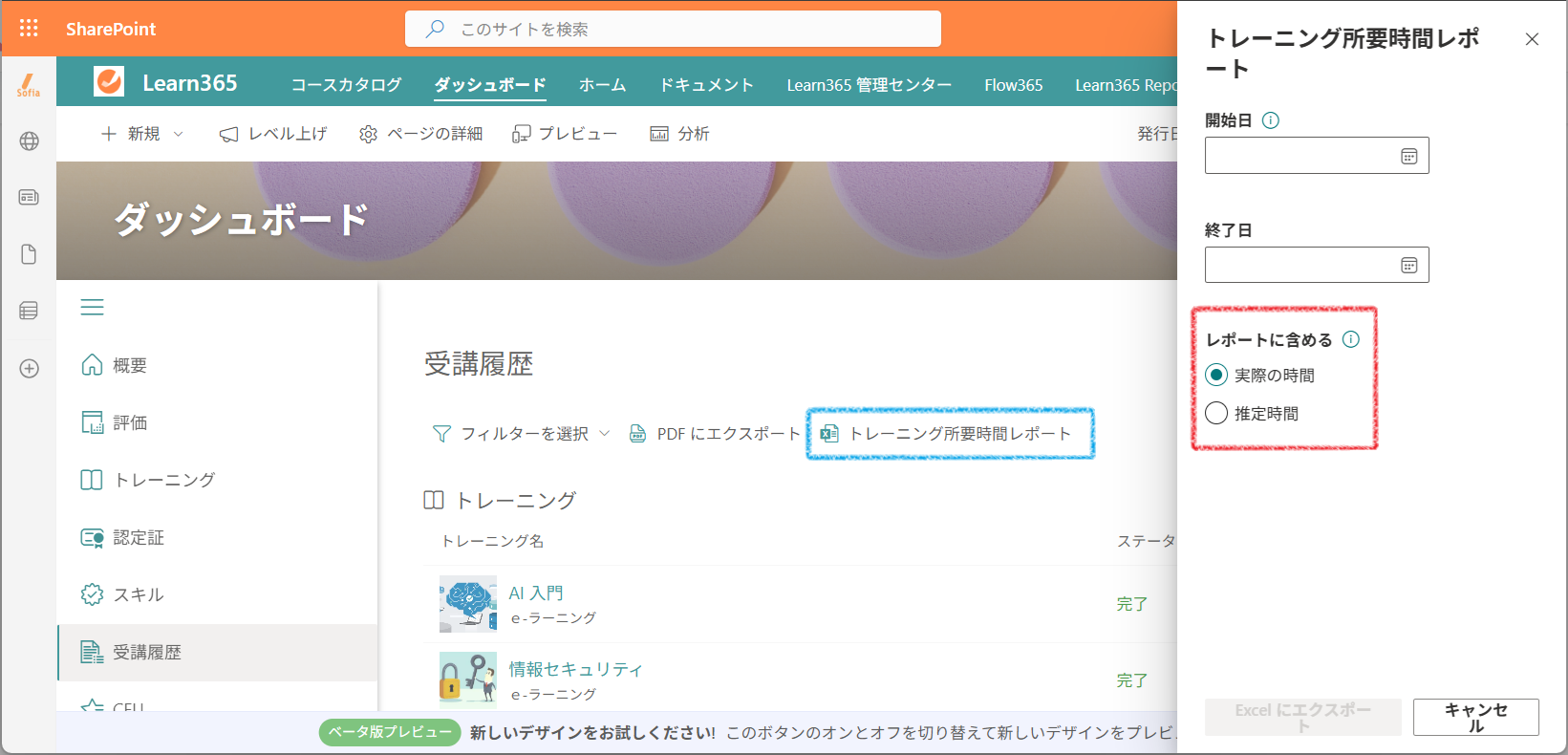Viewport: 1568px width, 755px height.
Task: Click the start date calendar icon
Action: [x=1408, y=156]
